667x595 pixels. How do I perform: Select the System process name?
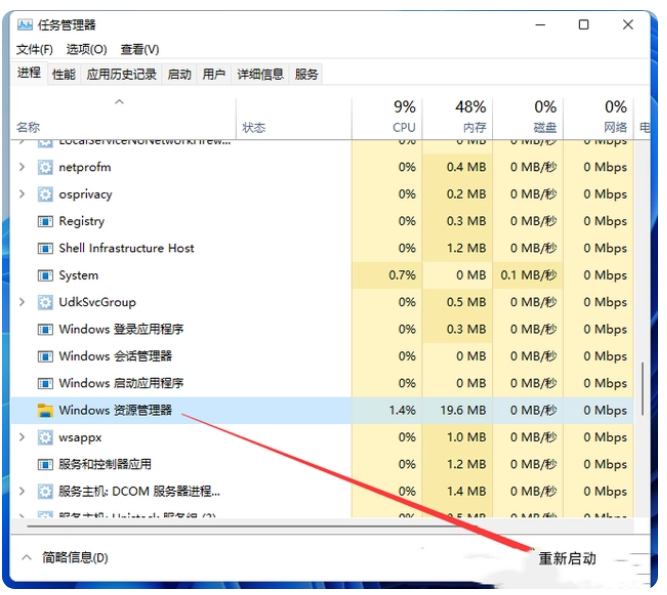pyautogui.click(x=78, y=276)
